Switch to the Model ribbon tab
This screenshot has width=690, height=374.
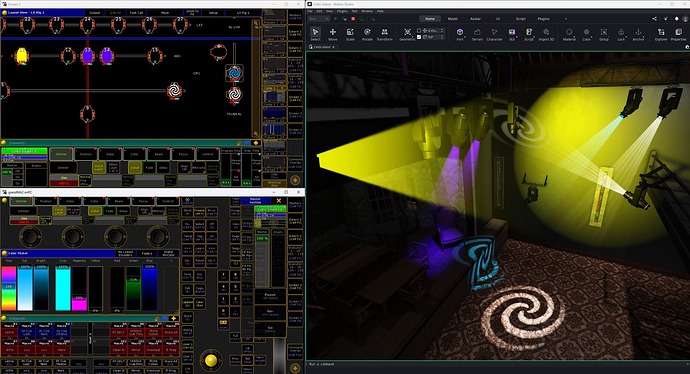452,19
